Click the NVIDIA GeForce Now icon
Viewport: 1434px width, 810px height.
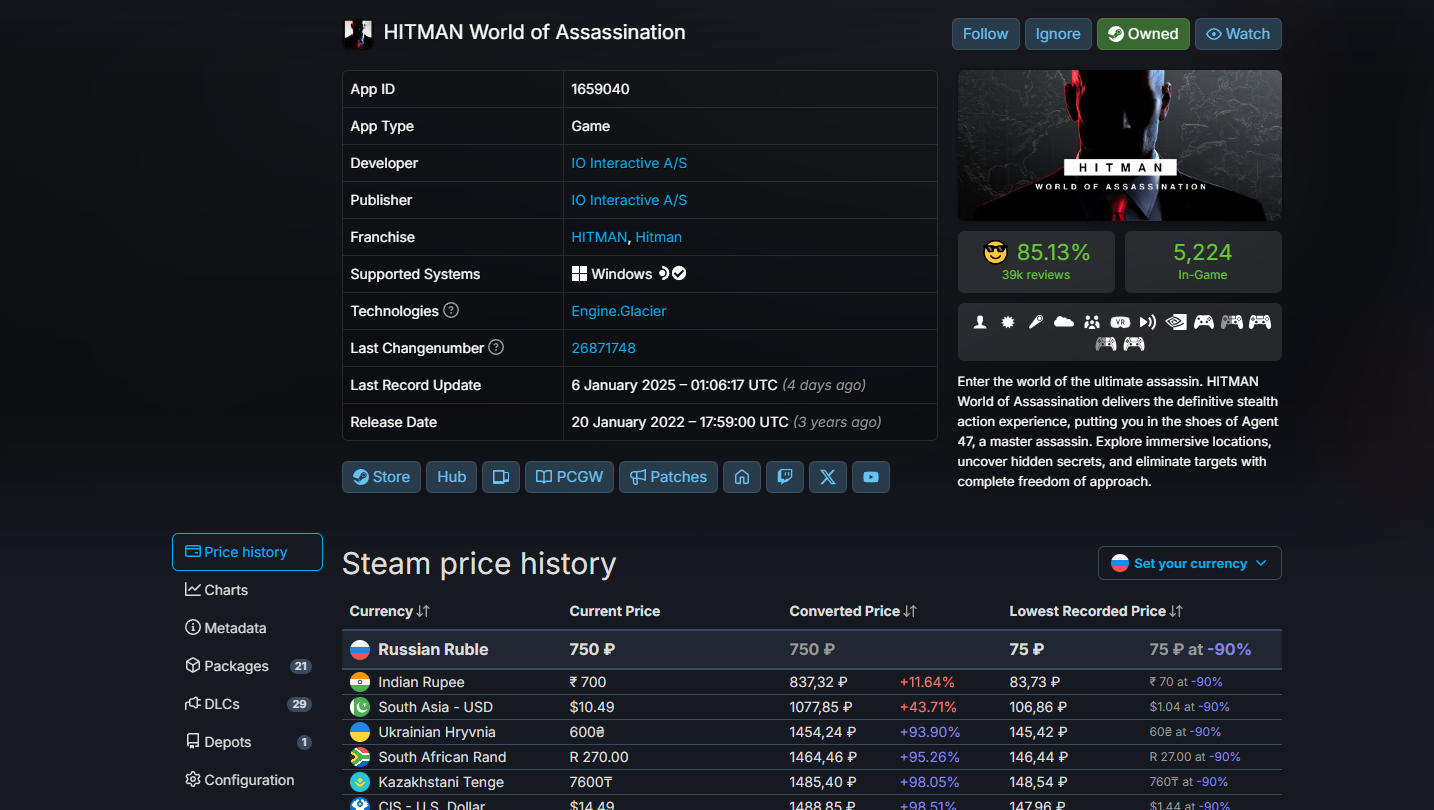(1176, 321)
